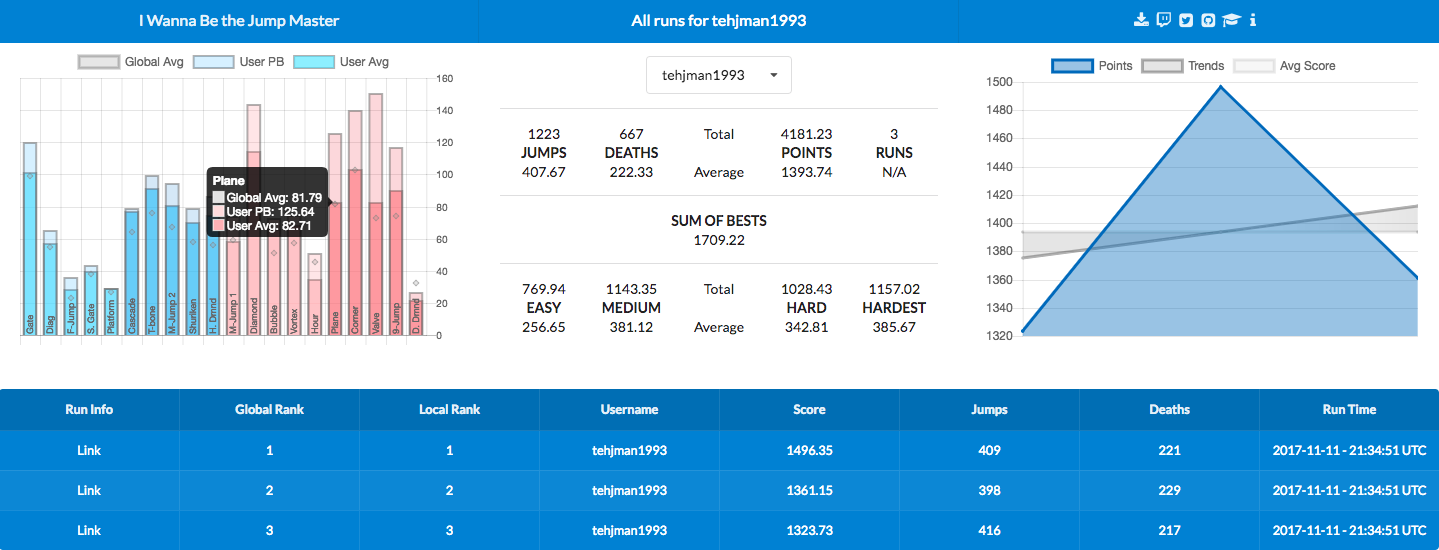Open the tehjman1993 user dropdown
The height and width of the screenshot is (550, 1439).
point(719,75)
